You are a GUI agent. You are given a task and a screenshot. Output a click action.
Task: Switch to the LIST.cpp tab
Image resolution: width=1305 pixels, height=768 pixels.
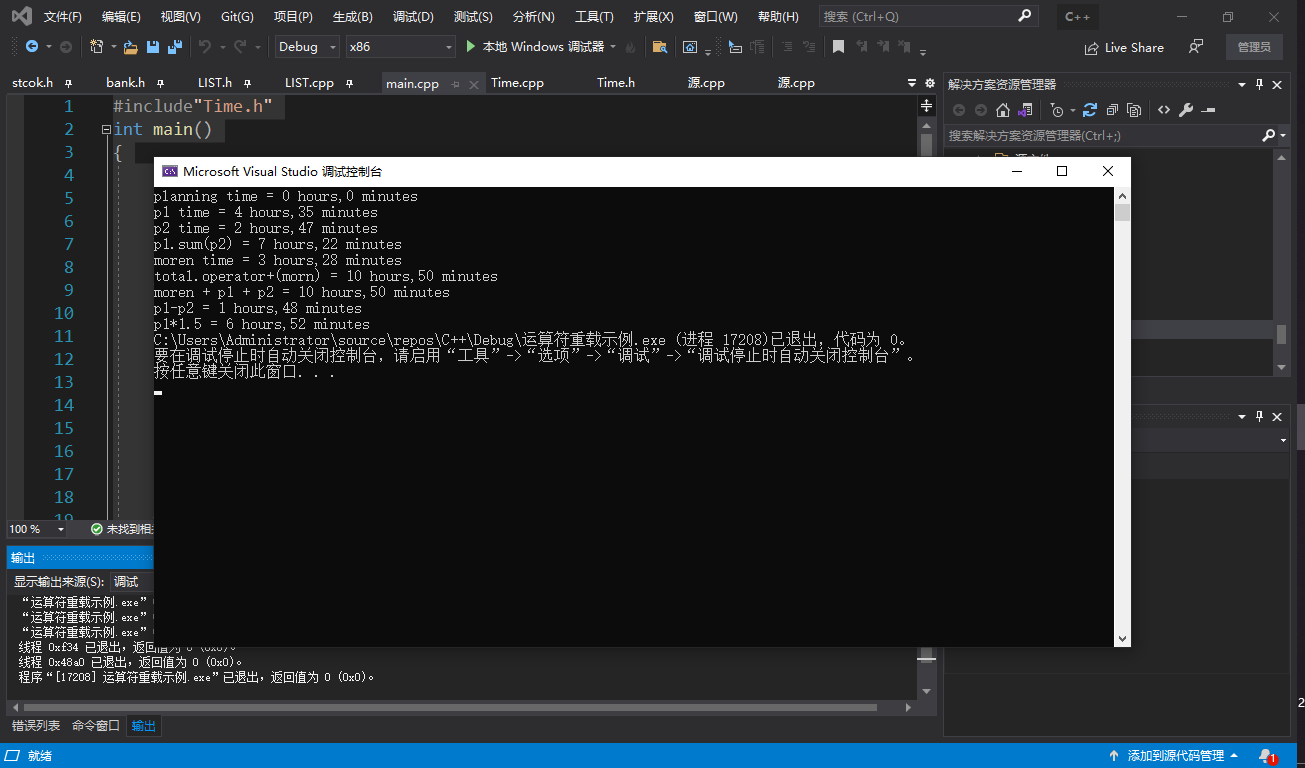coord(309,83)
